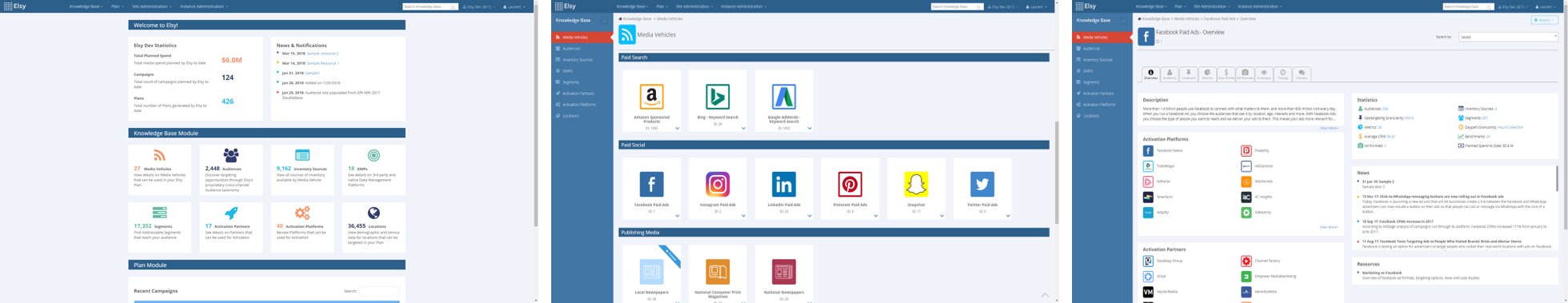The width and height of the screenshot is (1568, 303).
Task: Click the Channel Factory partner icon
Action: point(1246,261)
